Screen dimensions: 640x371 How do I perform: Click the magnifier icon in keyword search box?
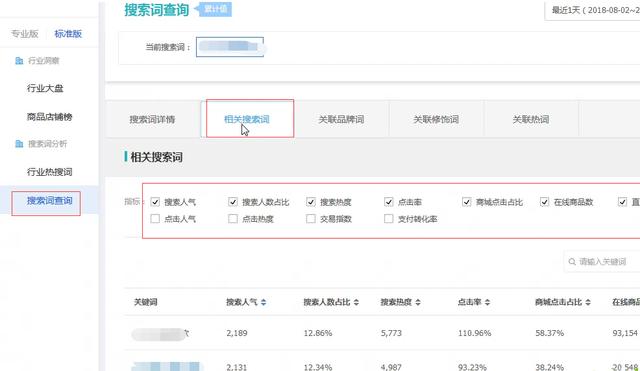(572, 262)
